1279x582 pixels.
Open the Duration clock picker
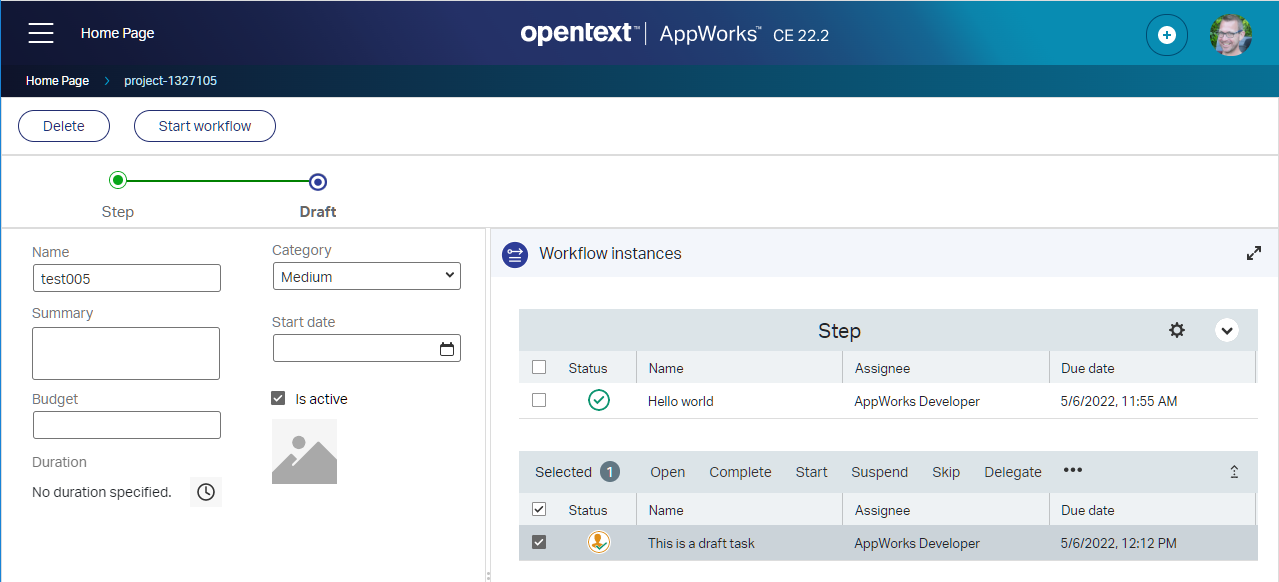[206, 492]
